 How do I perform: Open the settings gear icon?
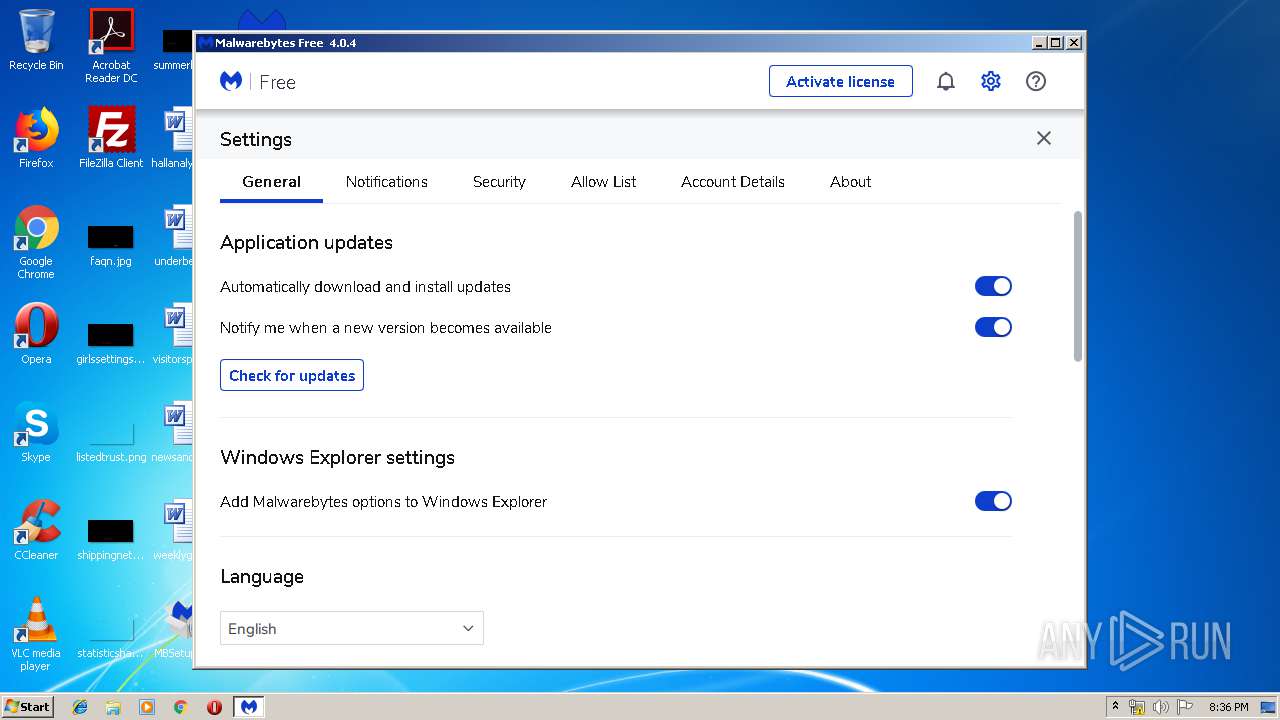click(x=991, y=82)
